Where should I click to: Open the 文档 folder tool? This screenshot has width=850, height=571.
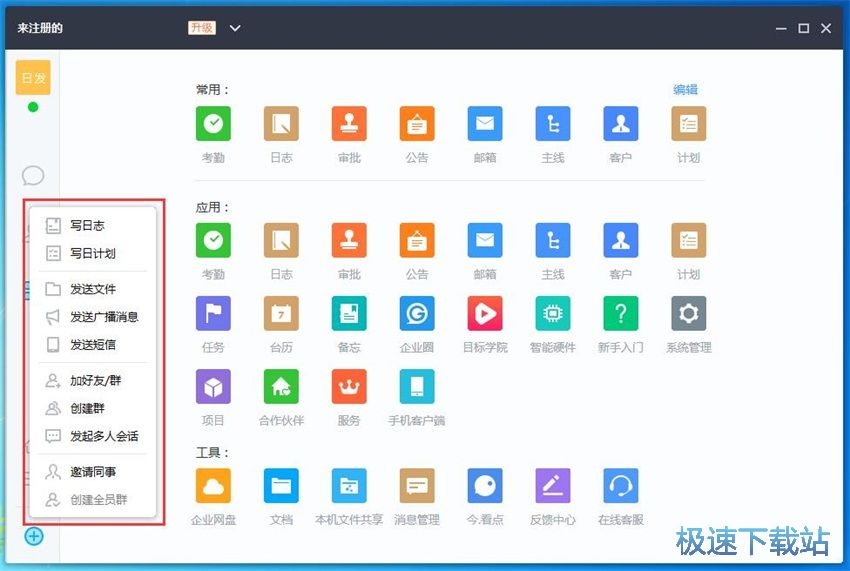(281, 486)
